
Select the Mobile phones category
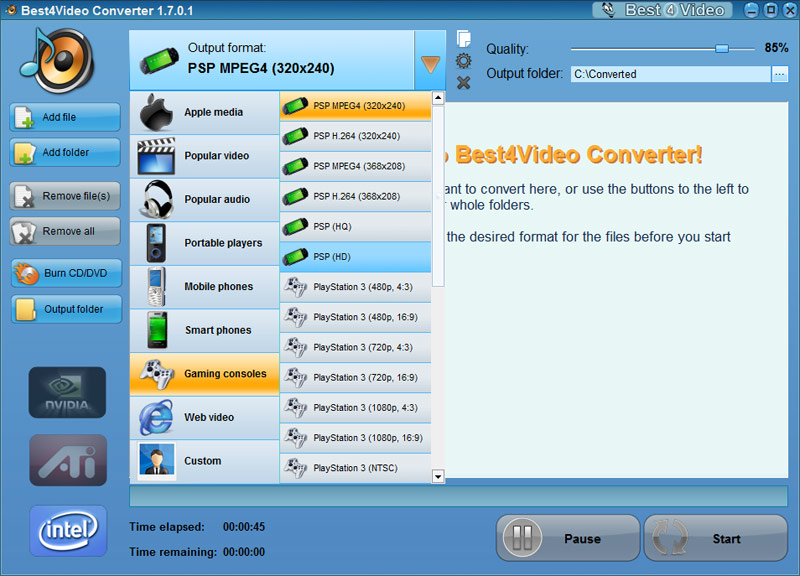[204, 287]
